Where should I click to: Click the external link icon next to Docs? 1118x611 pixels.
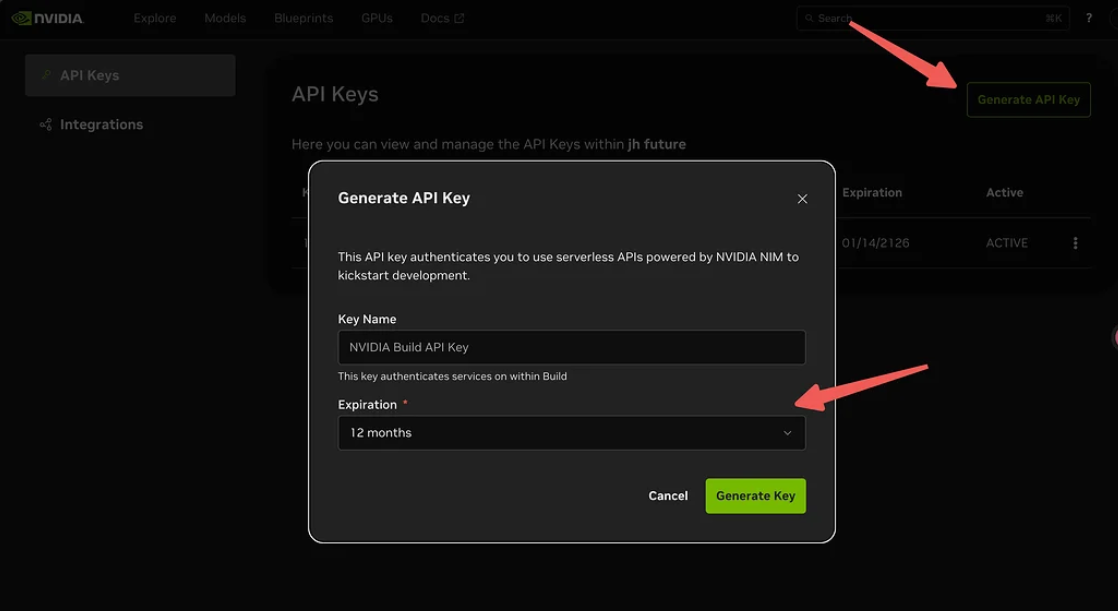pos(459,18)
